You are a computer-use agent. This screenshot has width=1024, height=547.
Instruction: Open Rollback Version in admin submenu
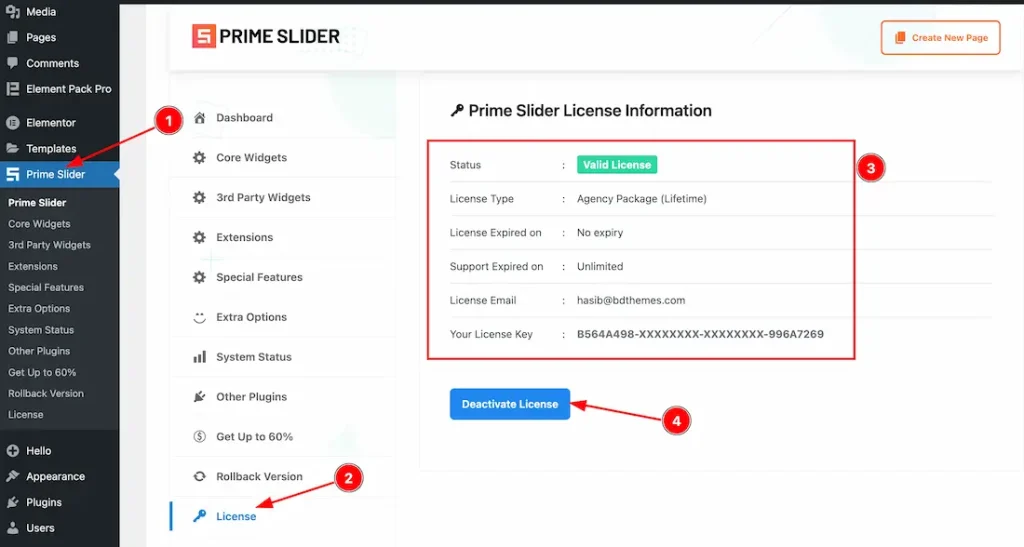click(46, 394)
